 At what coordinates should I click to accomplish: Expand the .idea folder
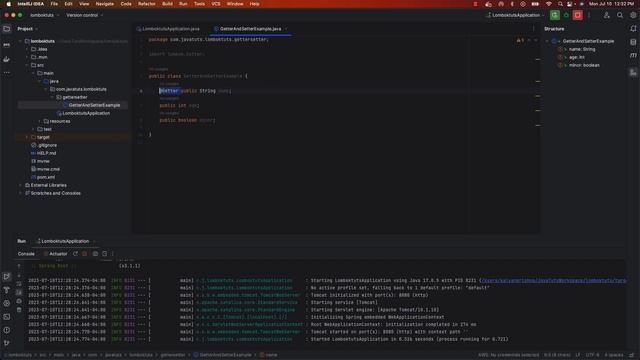[27, 49]
